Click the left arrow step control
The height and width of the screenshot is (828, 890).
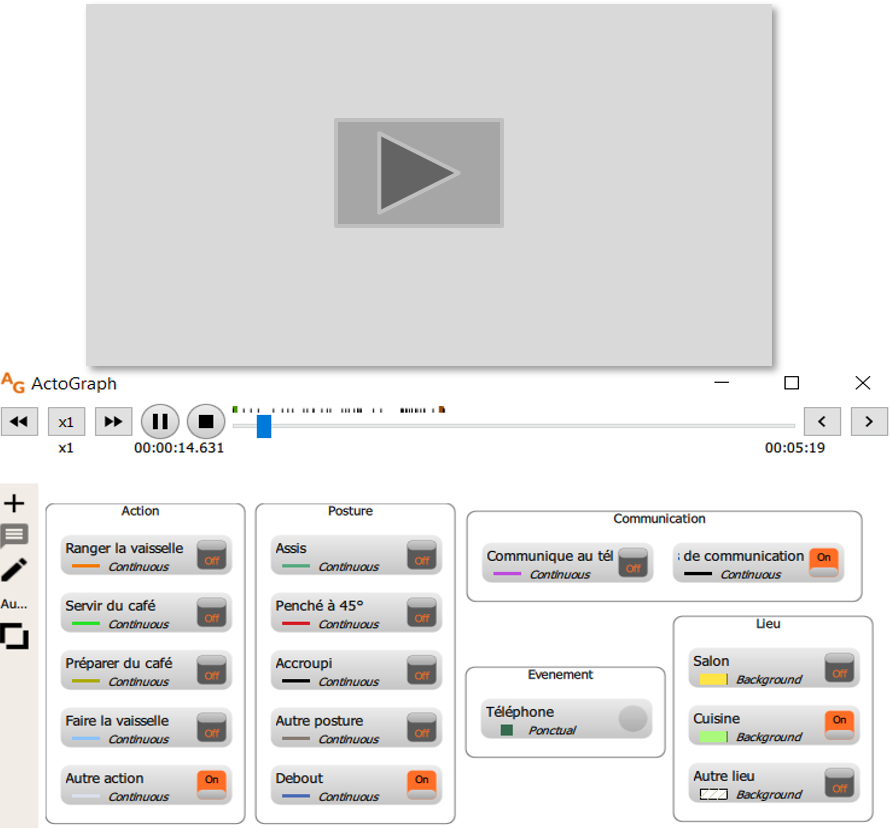coord(822,421)
